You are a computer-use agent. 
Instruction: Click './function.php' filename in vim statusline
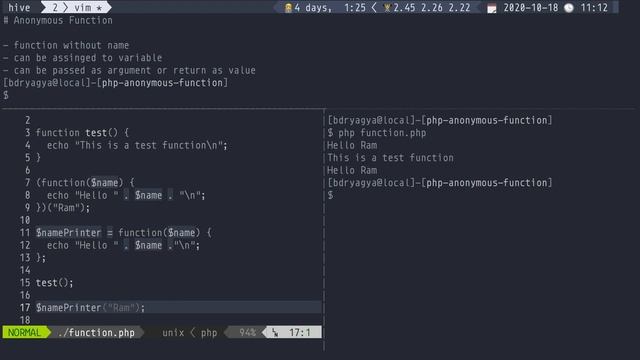click(96, 333)
